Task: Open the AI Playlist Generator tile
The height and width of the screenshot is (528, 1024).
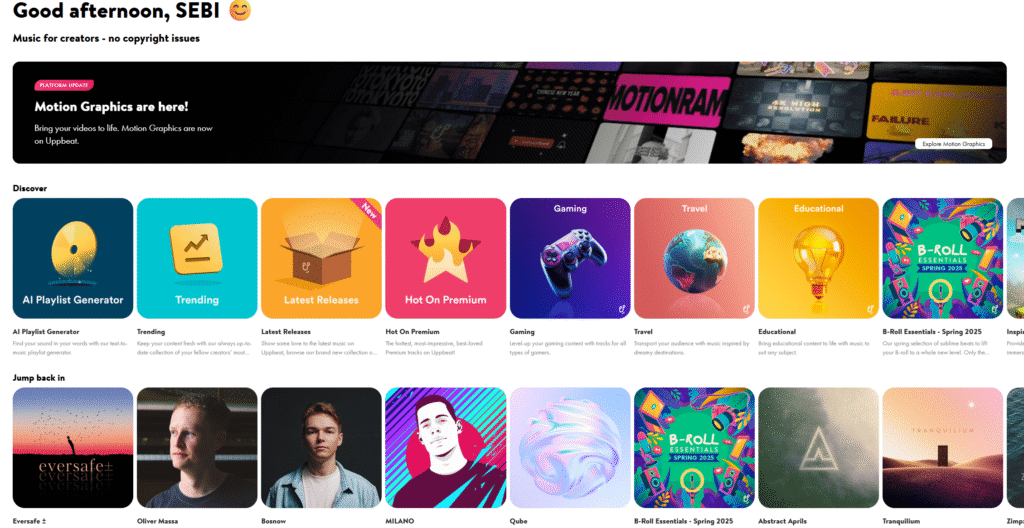Action: coord(72,258)
